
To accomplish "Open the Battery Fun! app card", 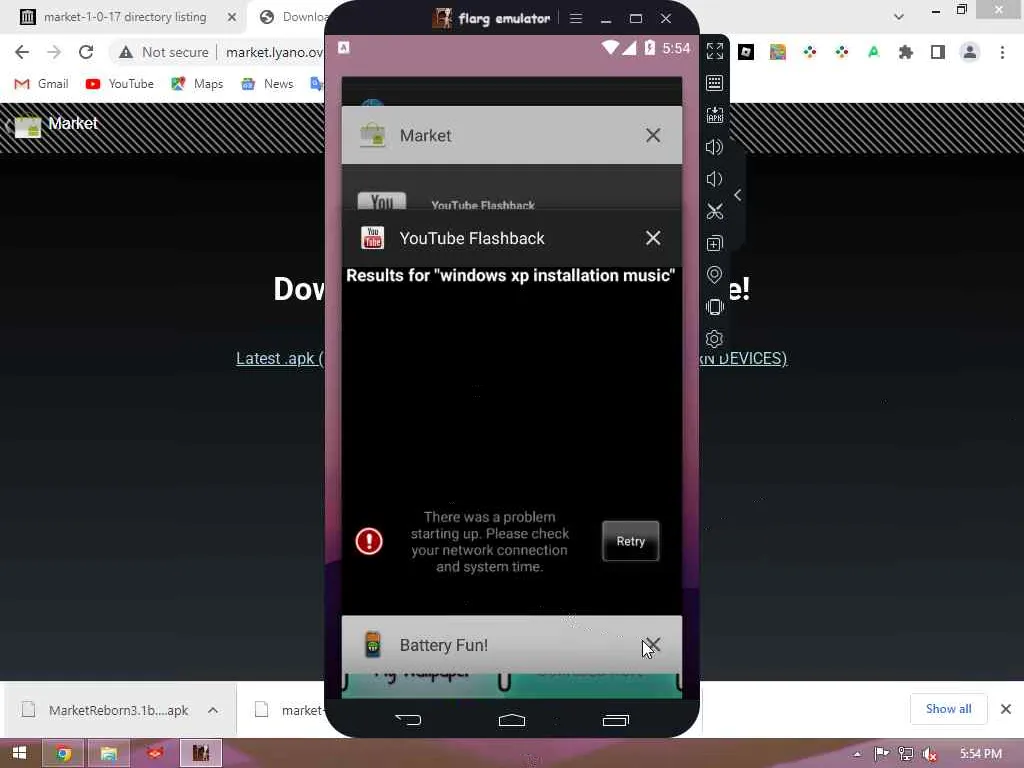I will [511, 645].
